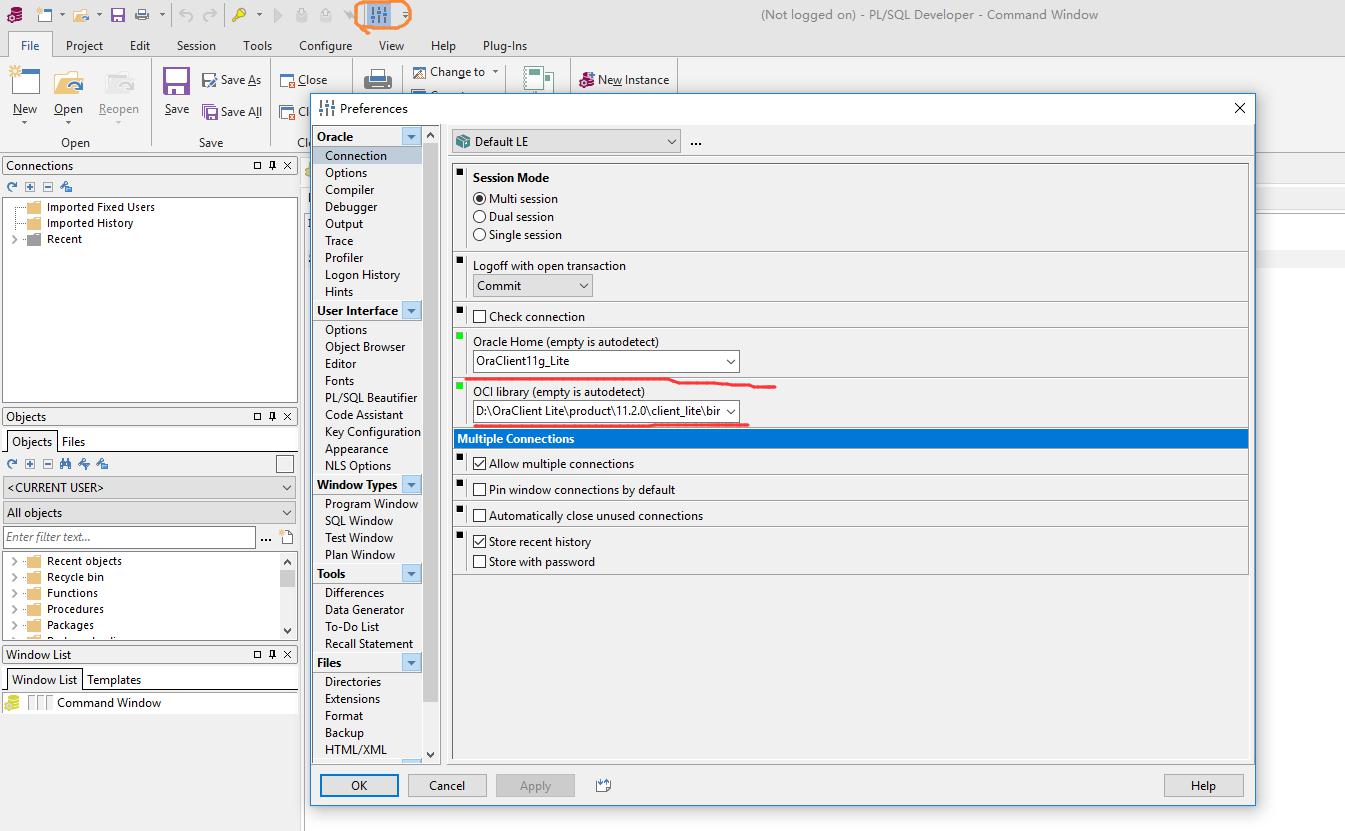Viewport: 1345px width, 831px height.
Task: Expand the Recent connections tree node
Action: (14, 240)
